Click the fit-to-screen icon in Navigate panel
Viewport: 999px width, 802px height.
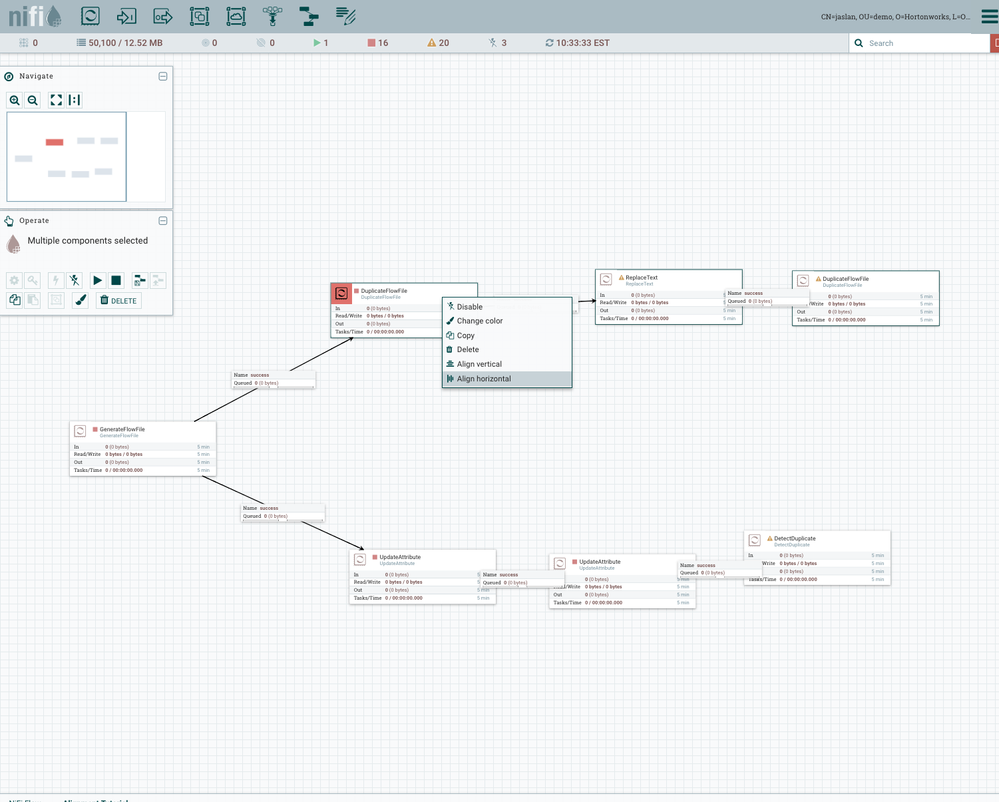click(x=56, y=100)
